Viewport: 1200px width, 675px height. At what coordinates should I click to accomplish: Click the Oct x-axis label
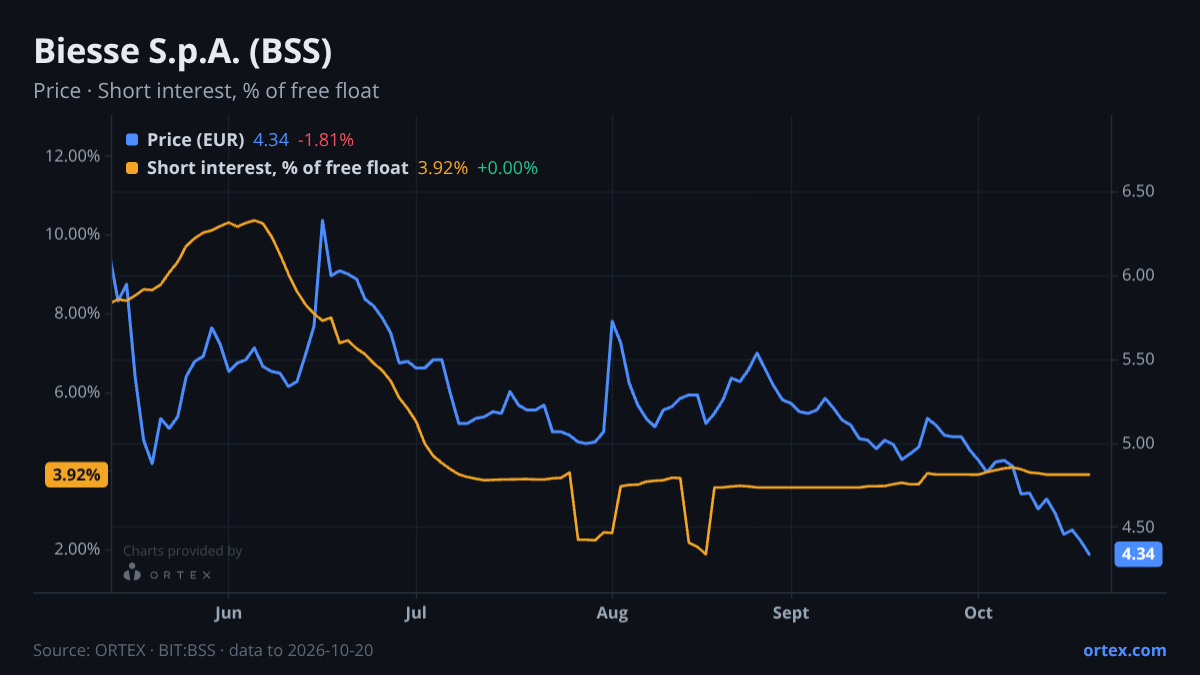[x=978, y=613]
